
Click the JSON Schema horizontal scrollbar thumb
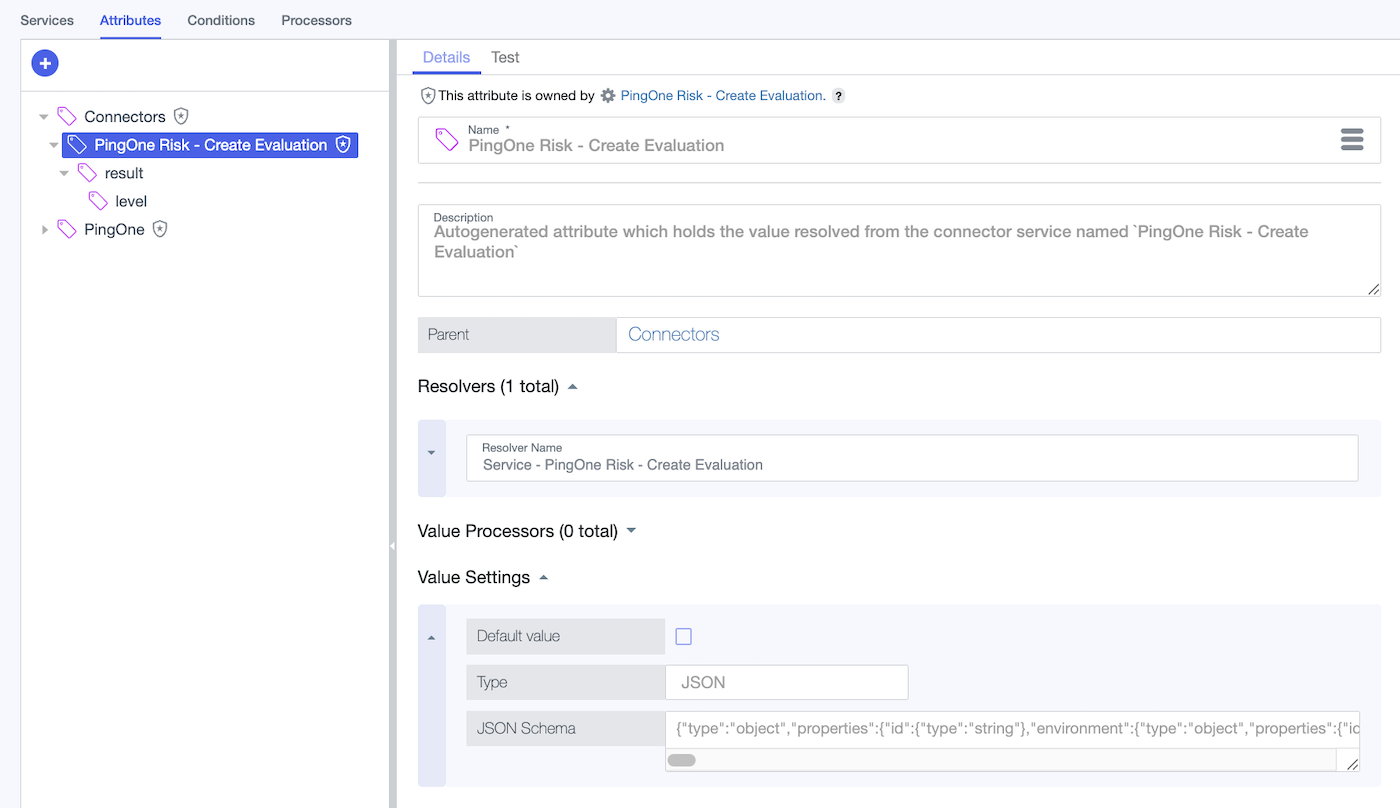tap(682, 760)
